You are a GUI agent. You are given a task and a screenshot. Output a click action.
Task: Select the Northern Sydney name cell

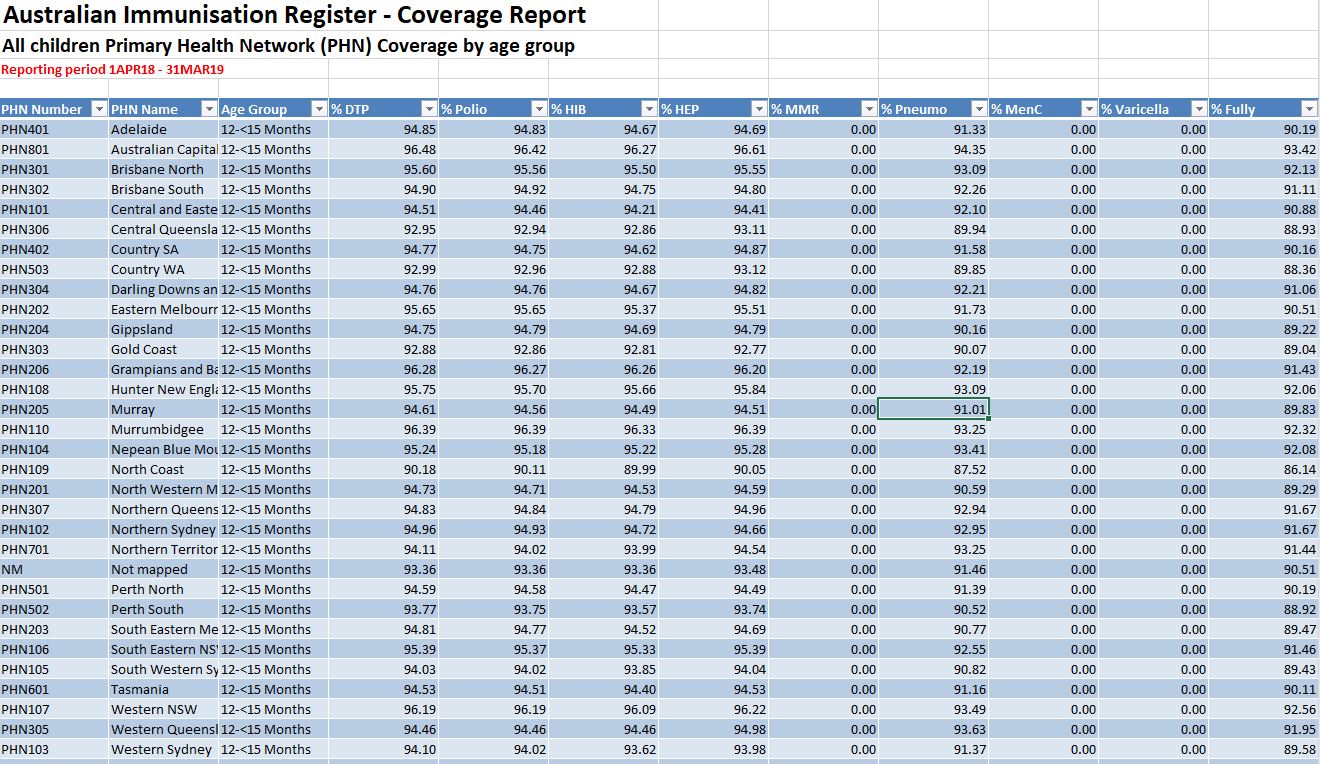163,529
